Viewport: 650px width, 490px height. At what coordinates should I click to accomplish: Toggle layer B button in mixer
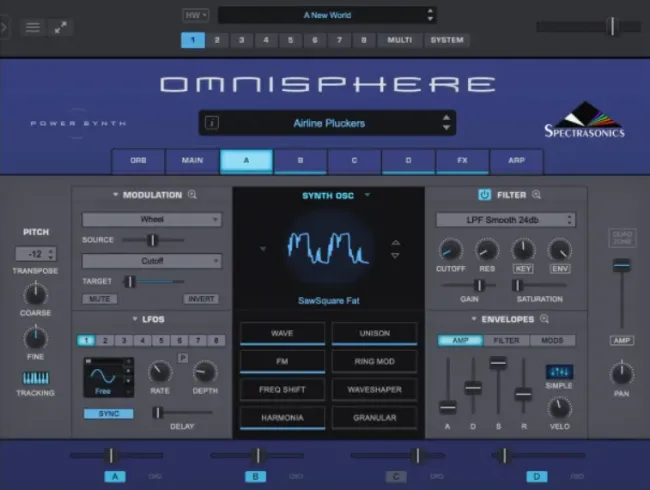coord(255,476)
